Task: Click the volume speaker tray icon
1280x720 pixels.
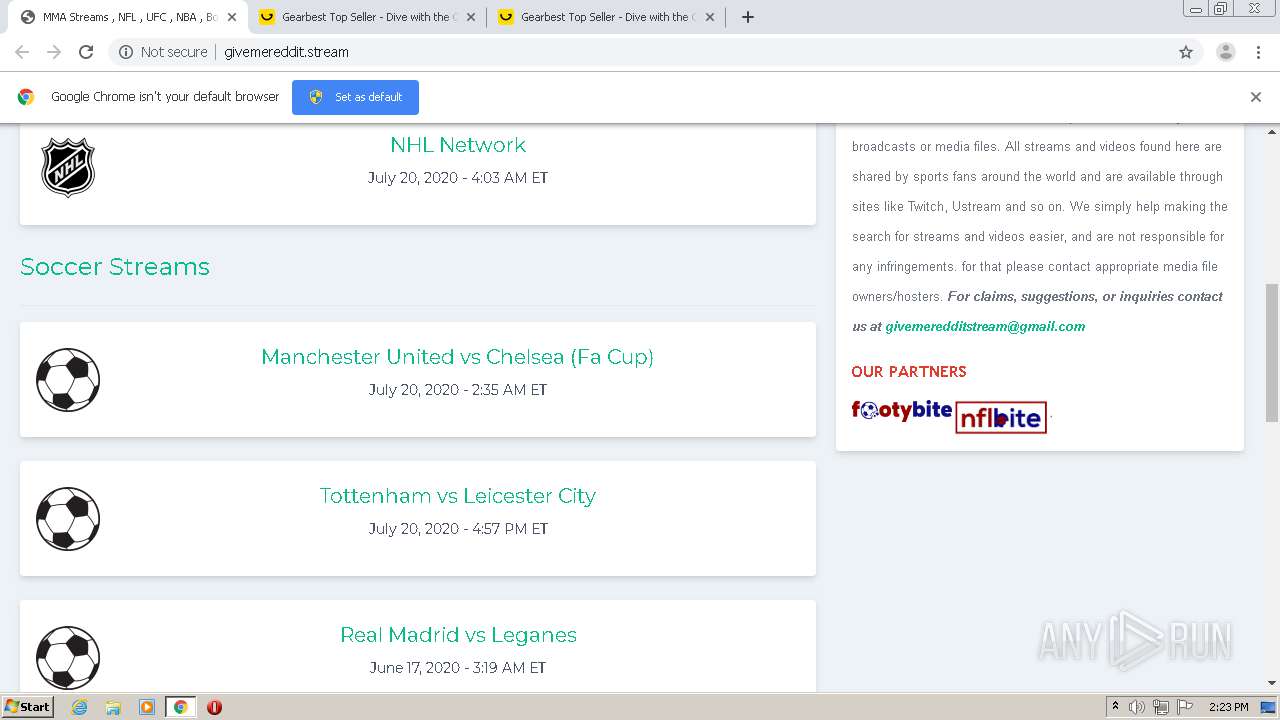Action: tap(1137, 707)
